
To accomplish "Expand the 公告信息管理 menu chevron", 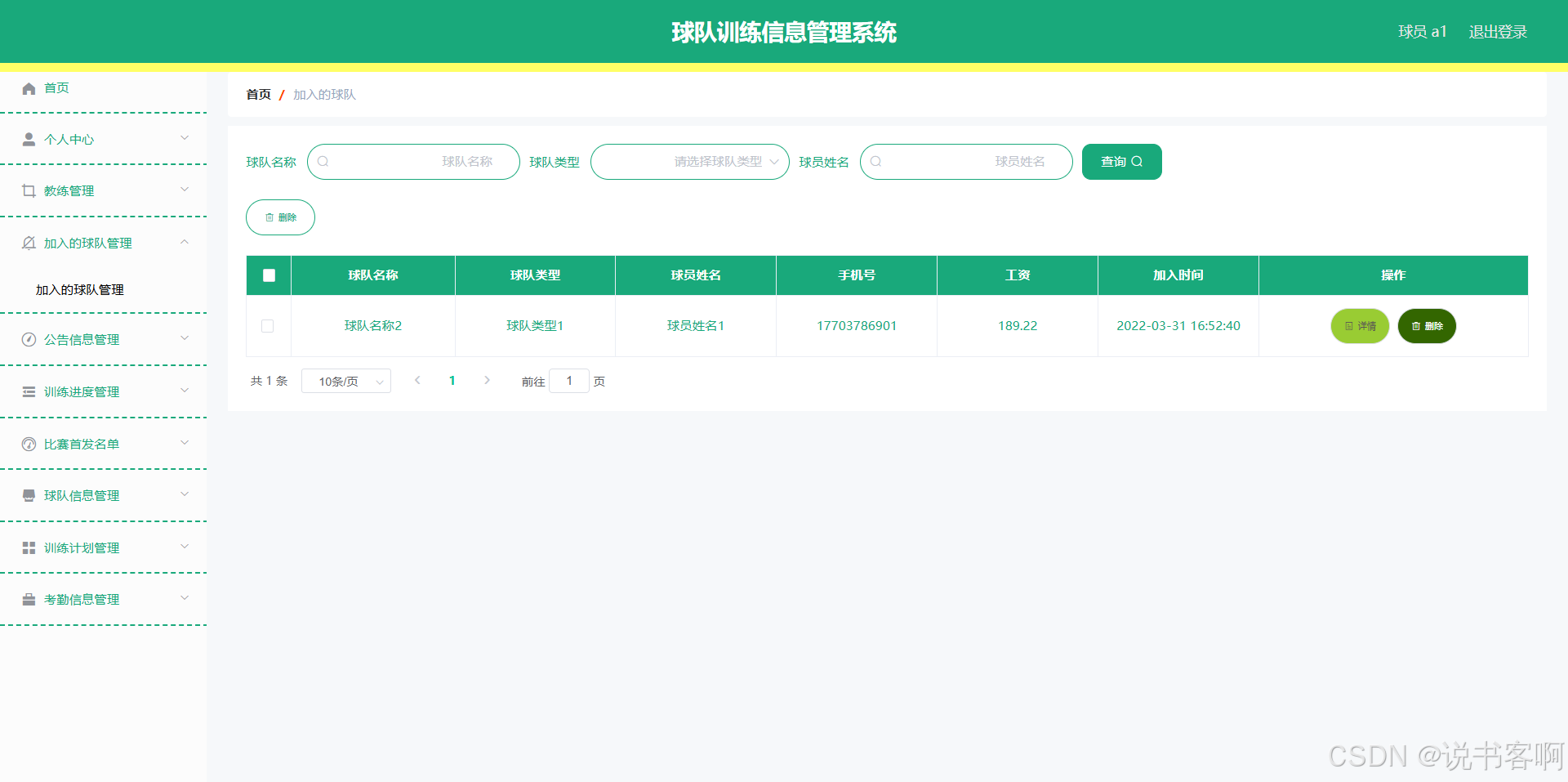I will (185, 338).
